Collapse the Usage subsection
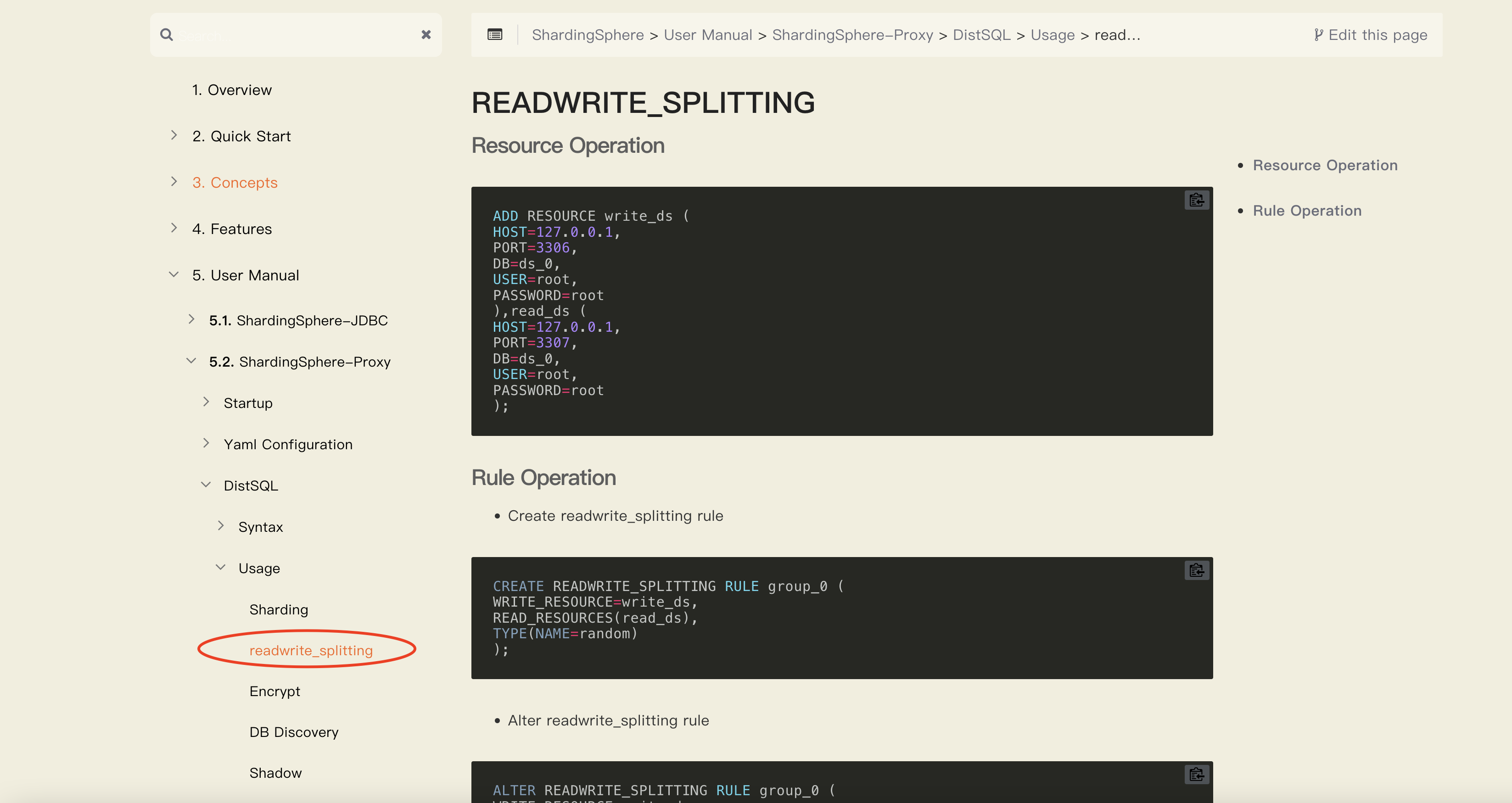The height and width of the screenshot is (803, 1512). tap(221, 567)
